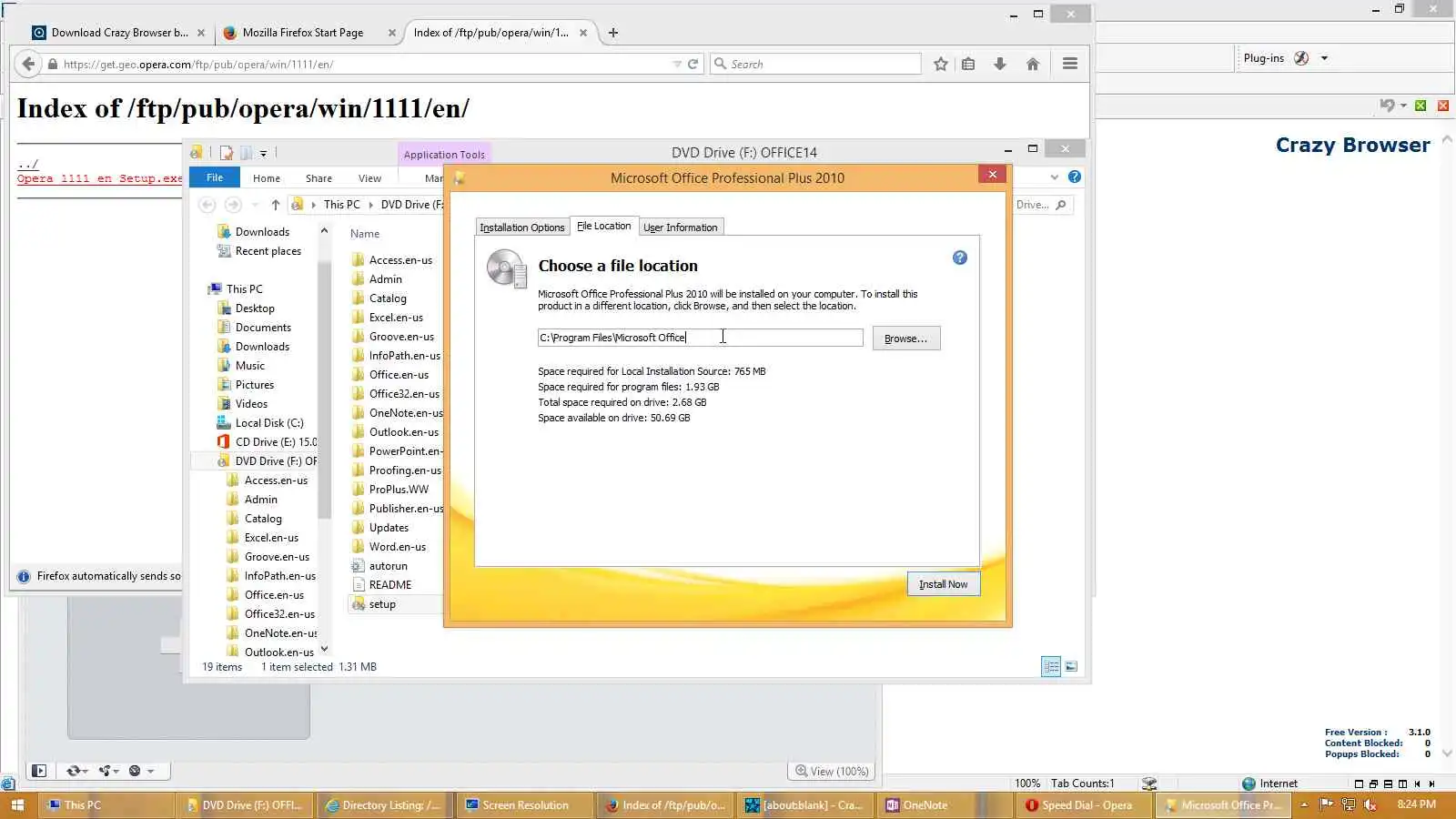The image size is (1456, 819).
Task: Open the Installation Options tab
Action: point(522,227)
